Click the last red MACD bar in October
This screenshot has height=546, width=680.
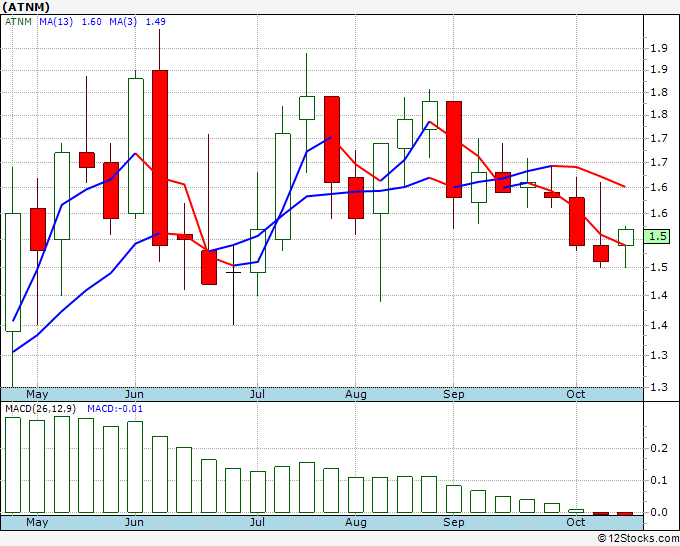point(625,514)
